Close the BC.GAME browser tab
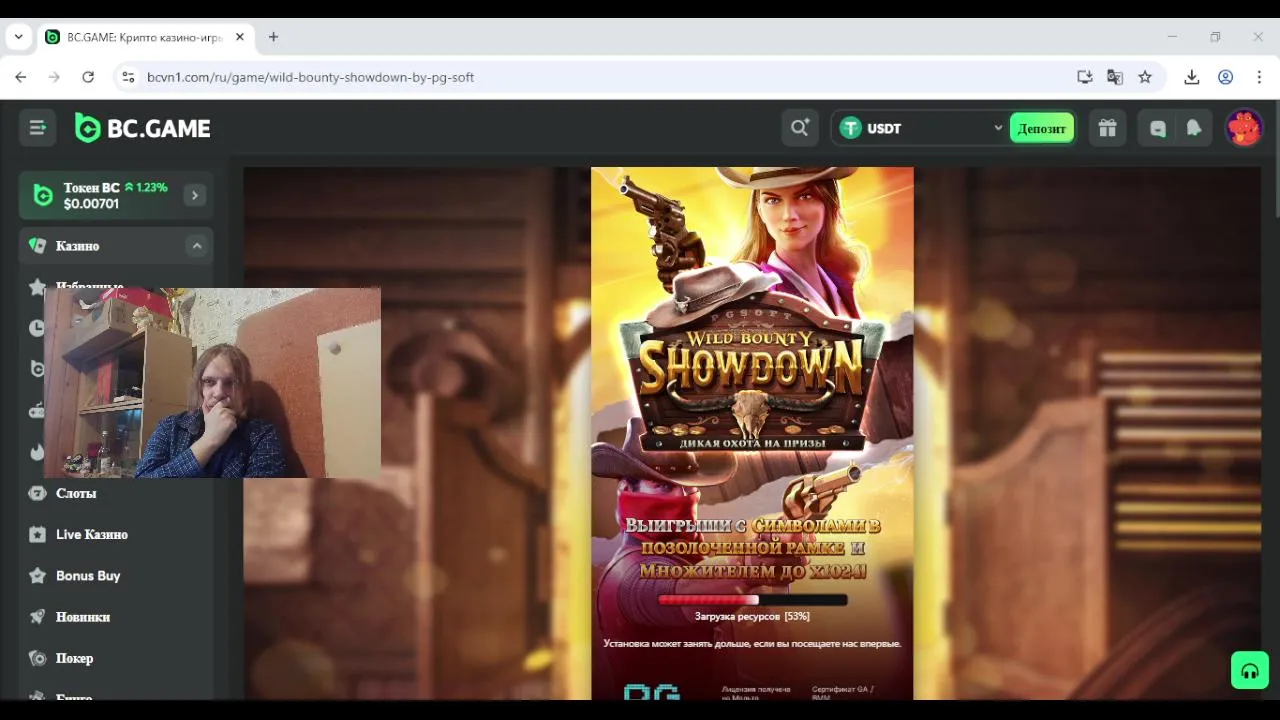This screenshot has width=1280, height=720. pos(240,37)
